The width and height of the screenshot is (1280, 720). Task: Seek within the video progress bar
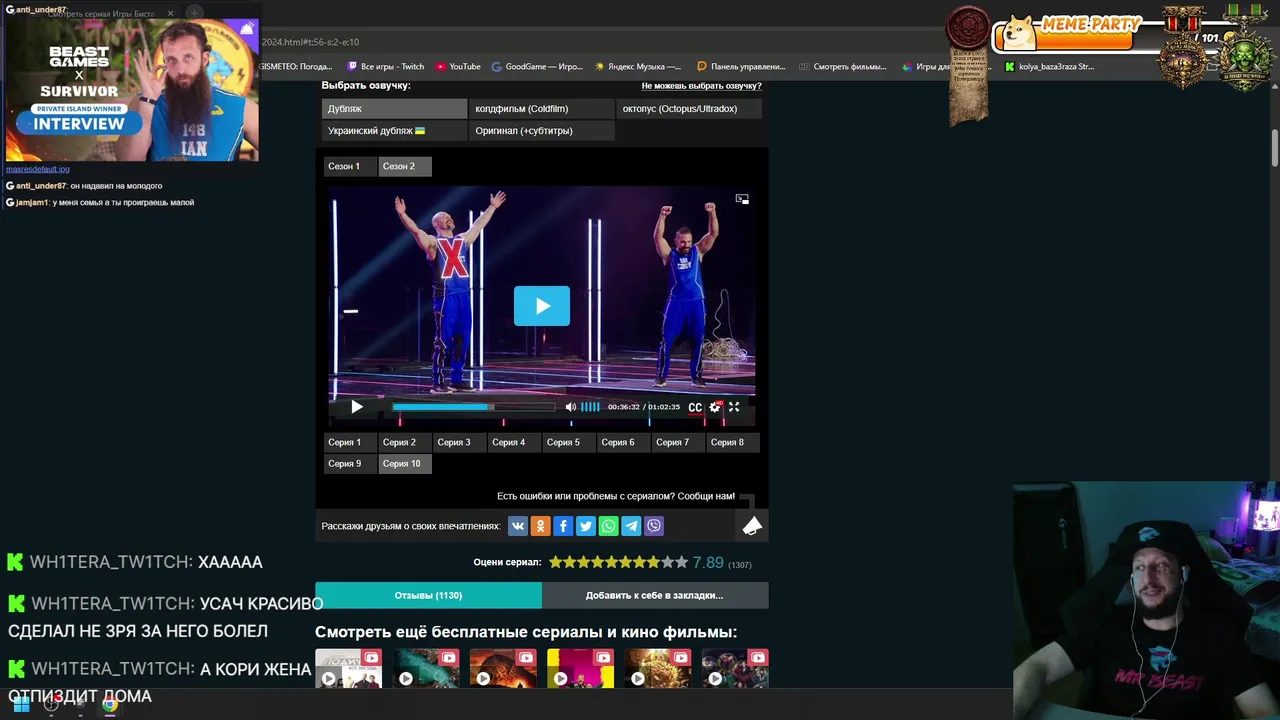coord(473,407)
